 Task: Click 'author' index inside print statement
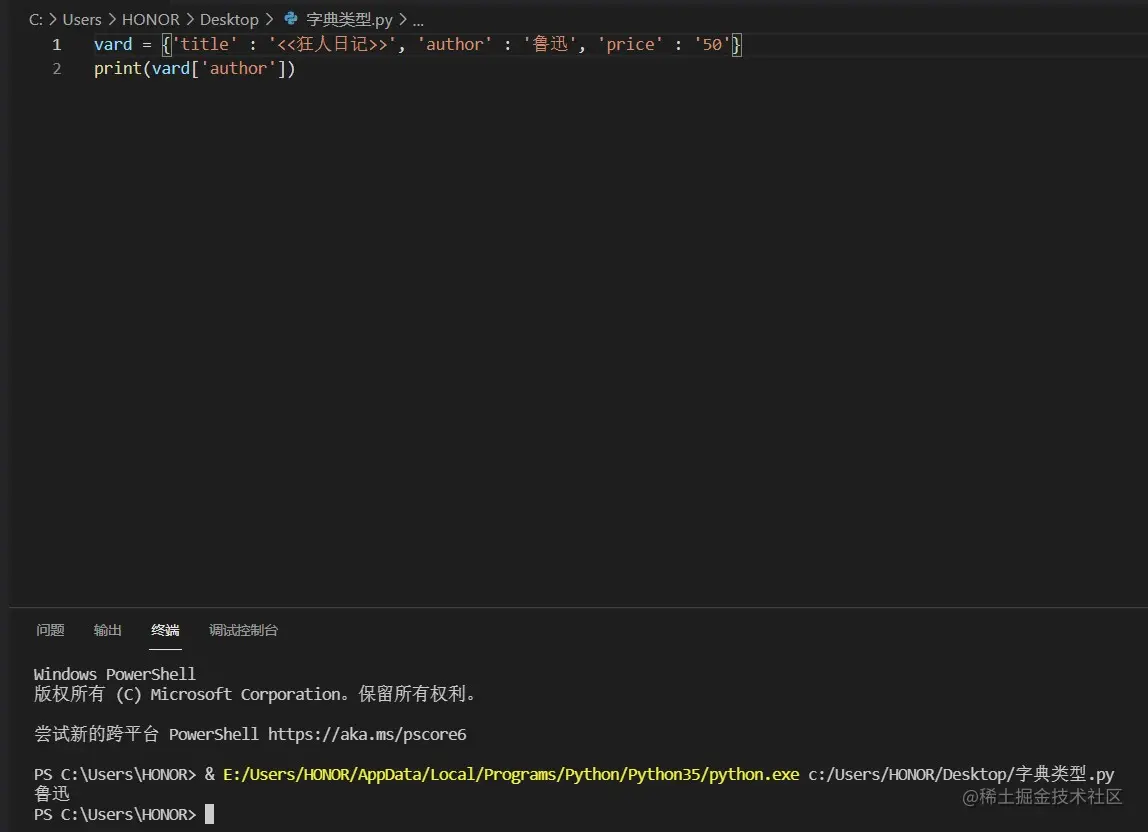point(239,69)
